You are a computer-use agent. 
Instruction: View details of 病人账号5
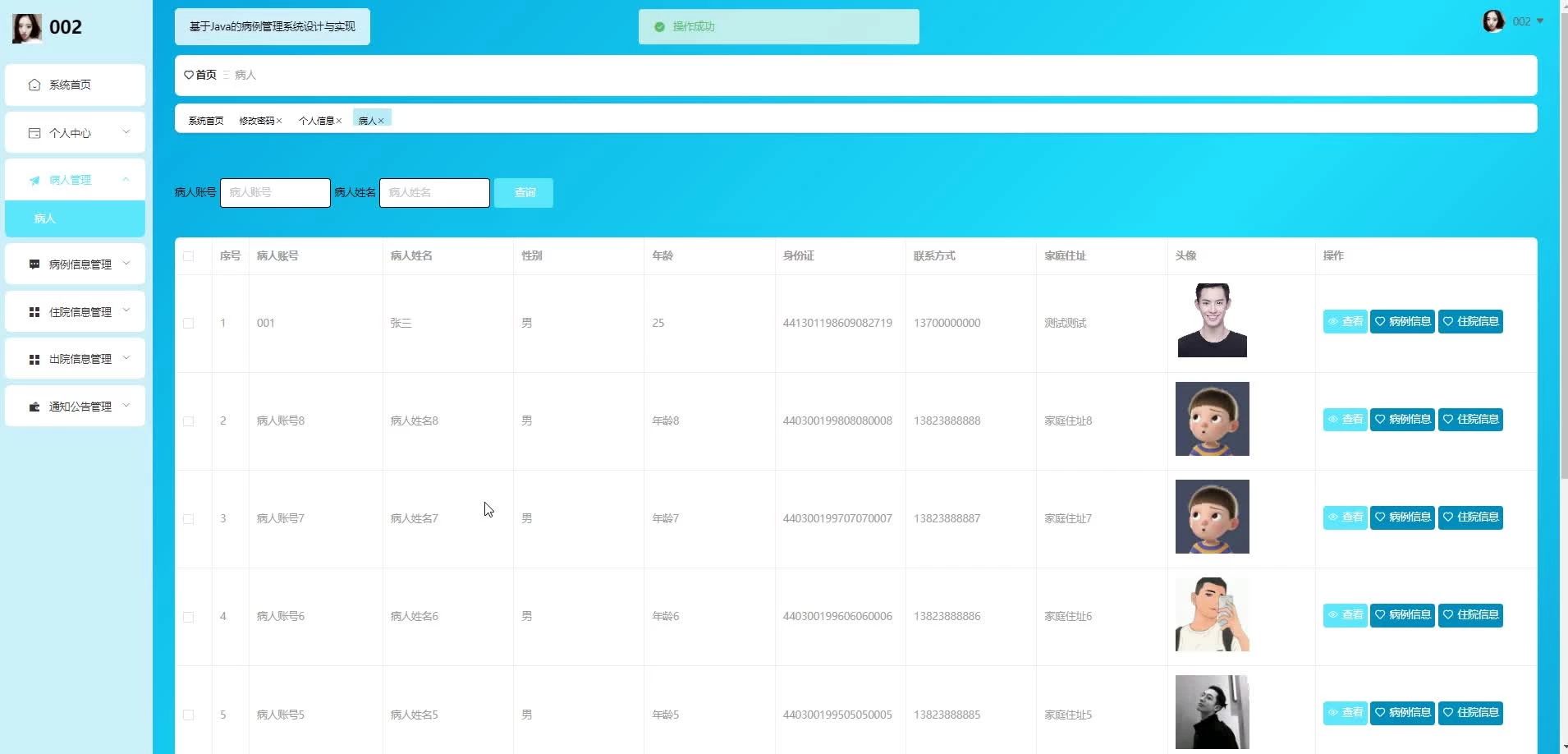coord(1345,713)
